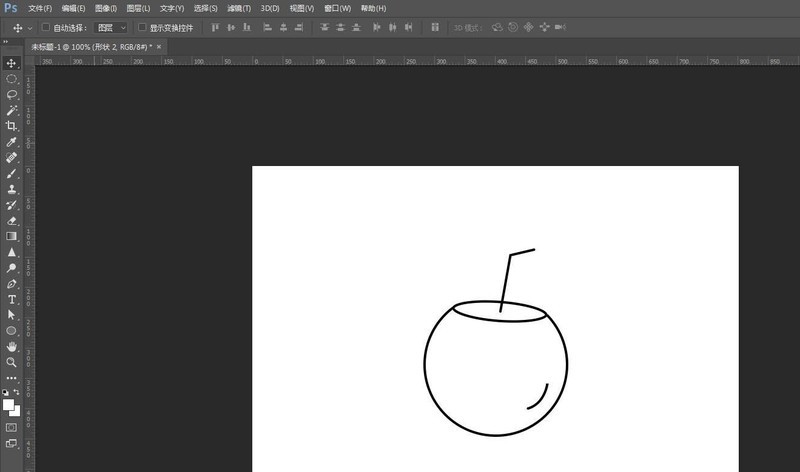Select the Eraser tool
The width and height of the screenshot is (800, 472).
[12, 220]
